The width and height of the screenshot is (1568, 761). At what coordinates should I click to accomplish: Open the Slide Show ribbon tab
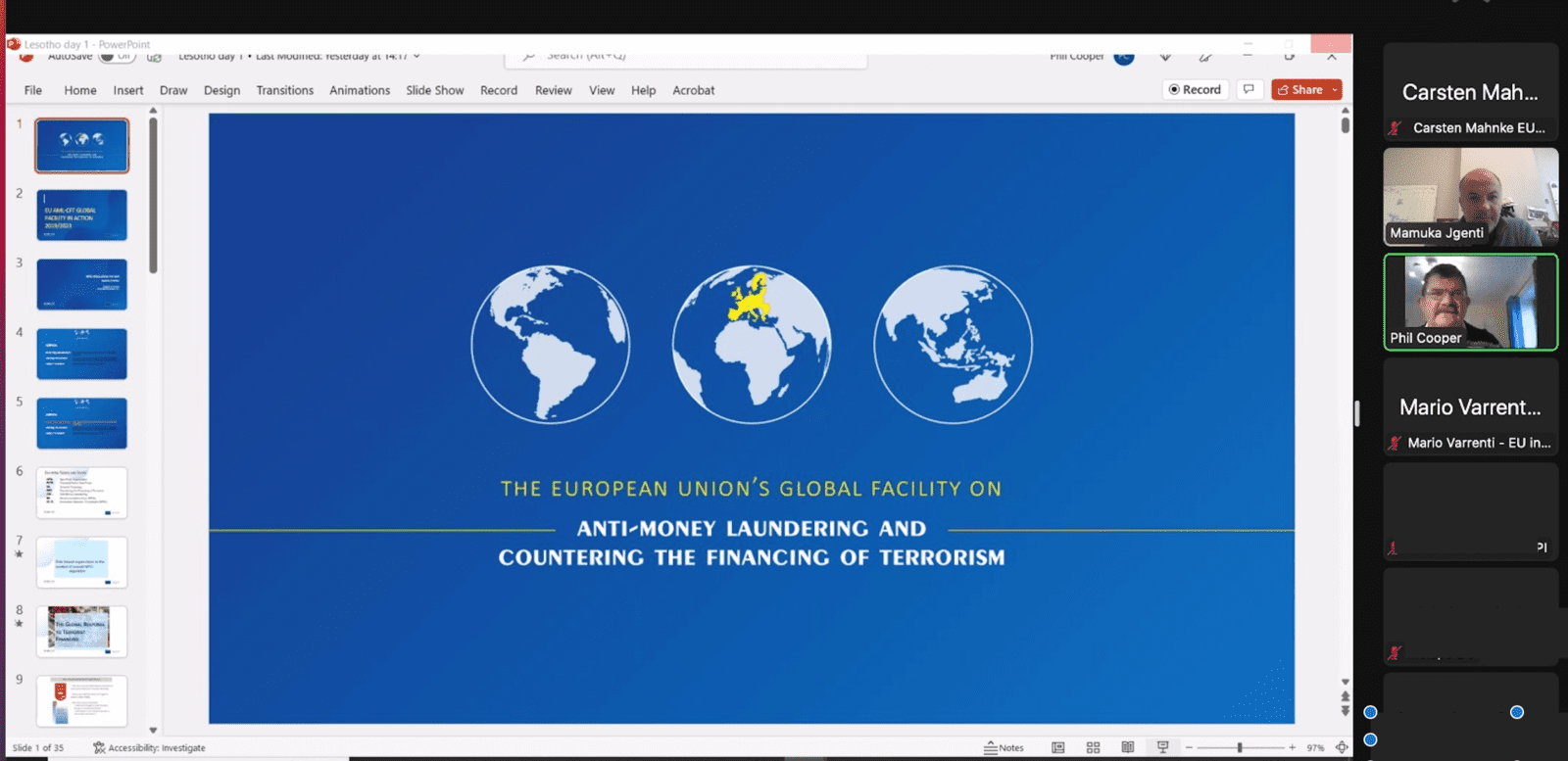click(435, 90)
